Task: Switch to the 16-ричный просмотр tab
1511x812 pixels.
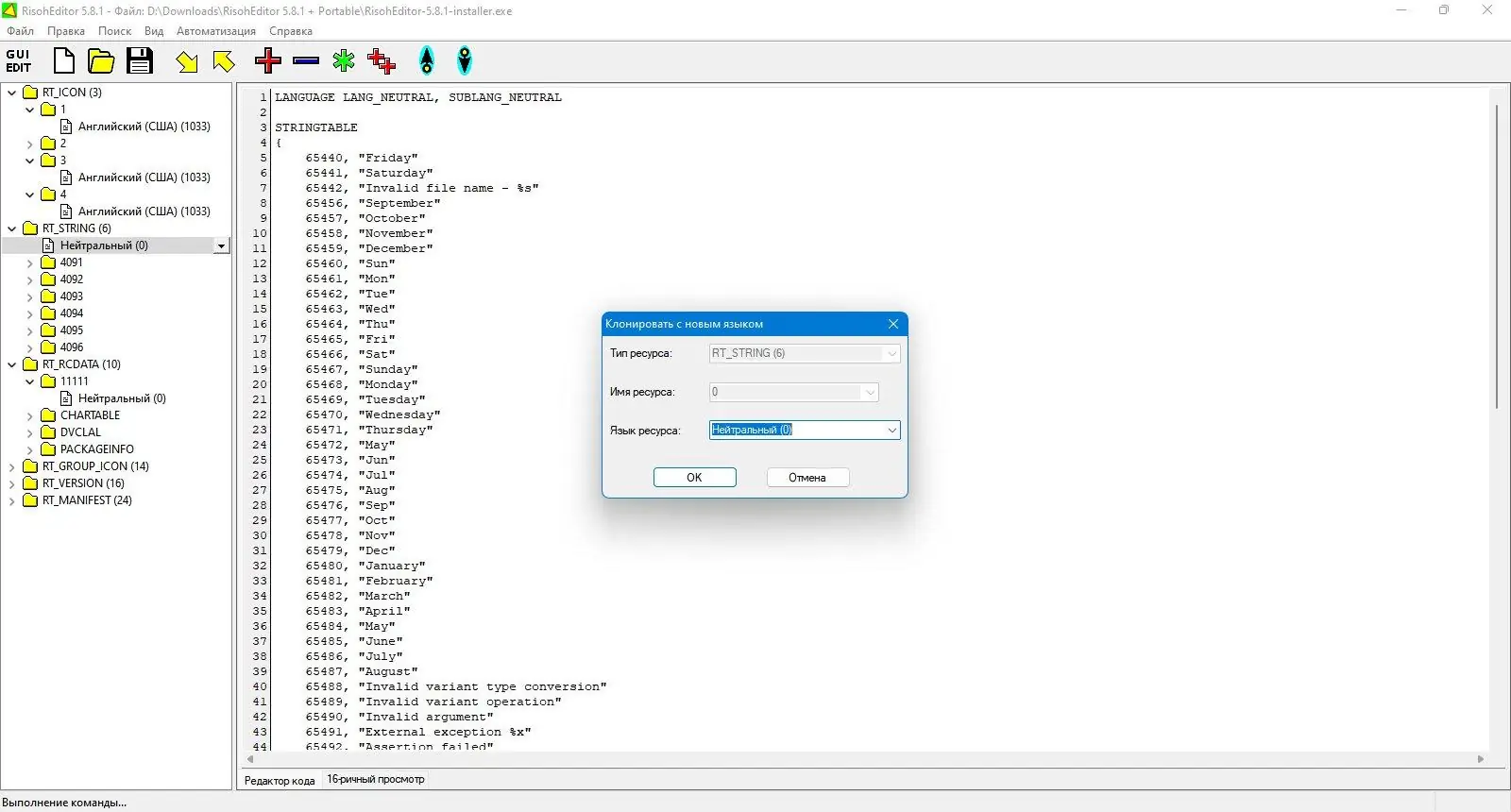Action: 376,779
